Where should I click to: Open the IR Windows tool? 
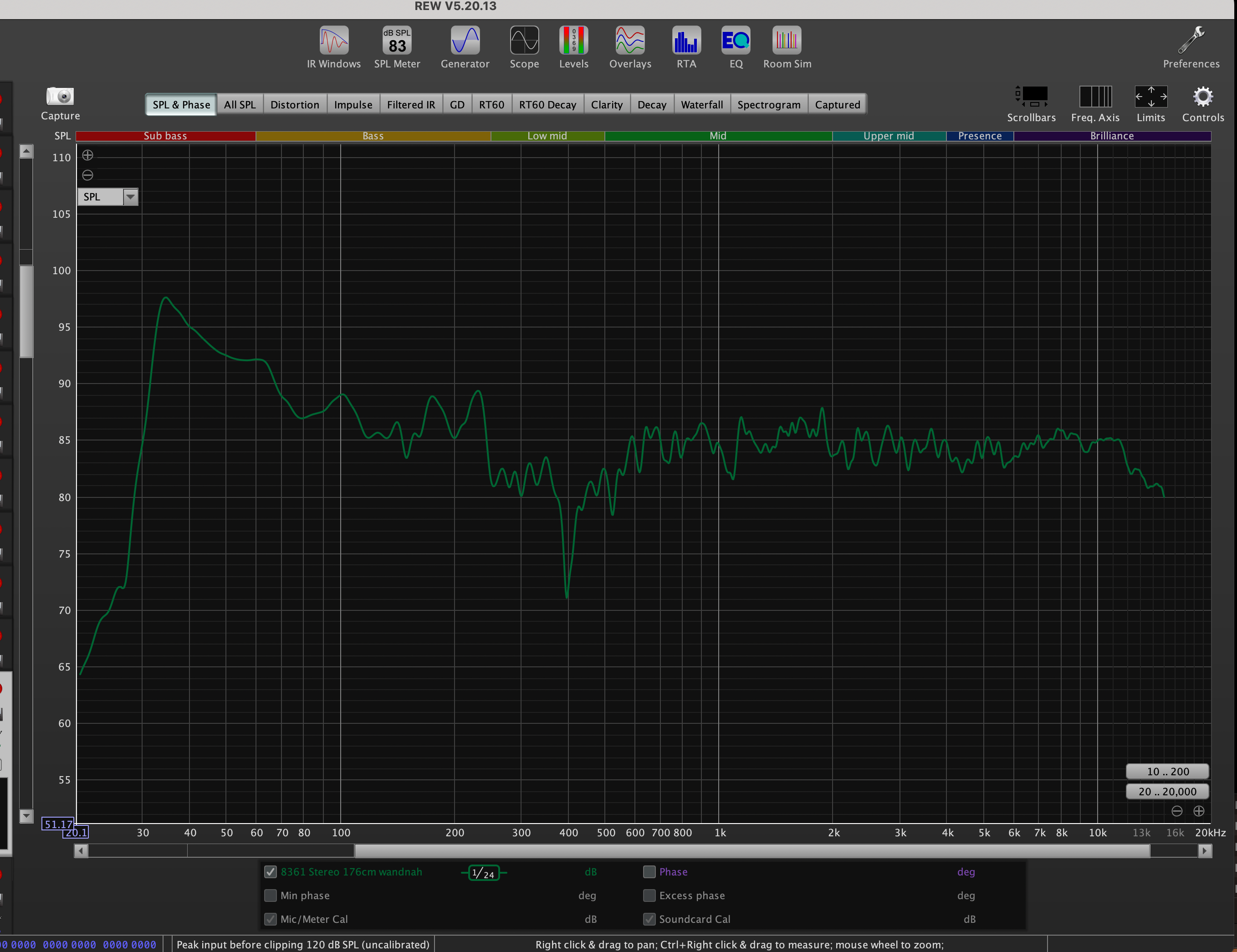click(x=333, y=41)
